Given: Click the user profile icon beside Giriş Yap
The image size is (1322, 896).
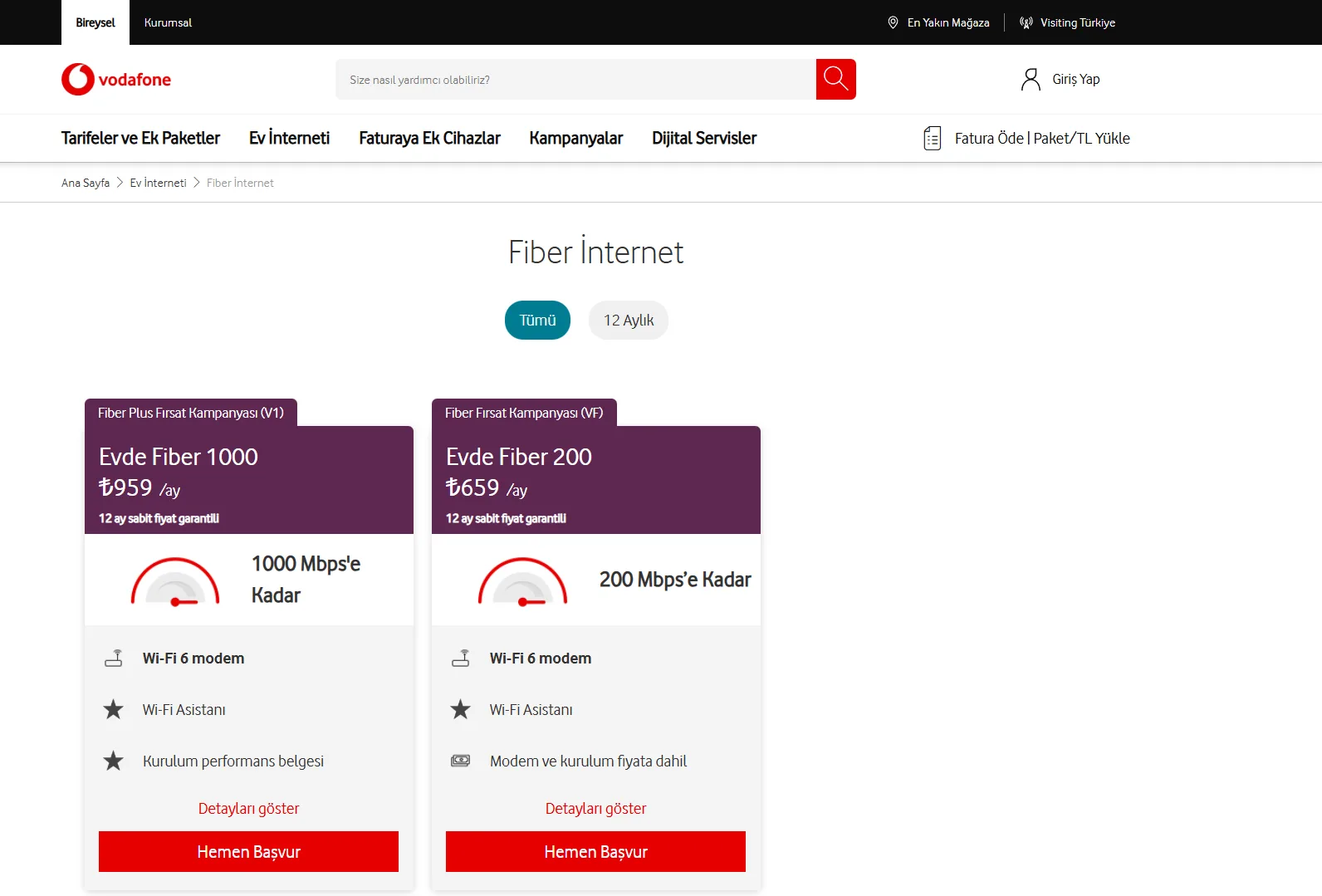Looking at the screenshot, I should 1031,80.
